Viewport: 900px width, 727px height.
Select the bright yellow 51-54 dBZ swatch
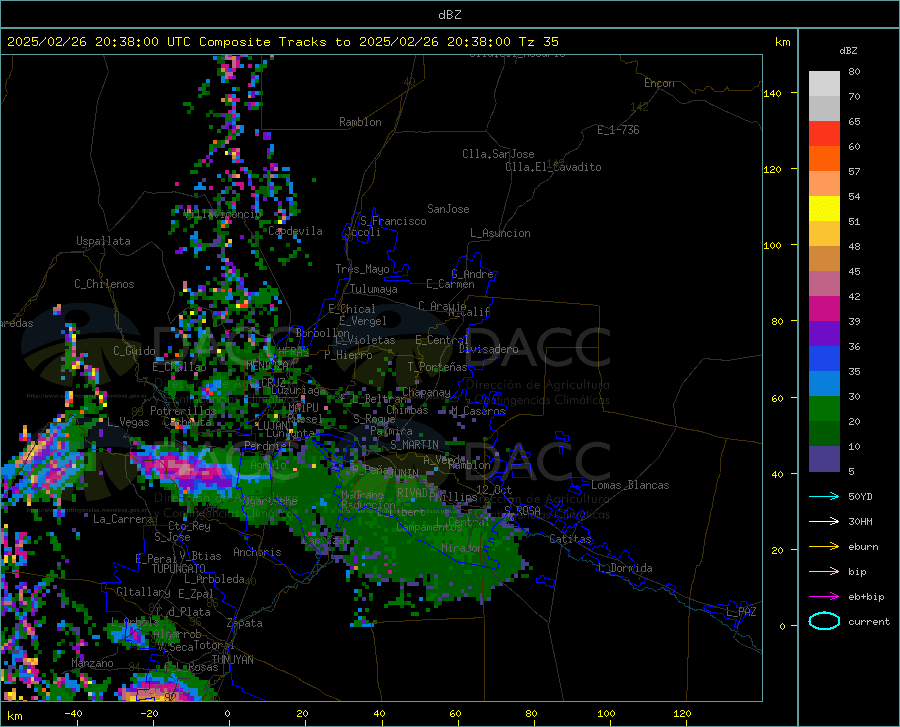[x=824, y=209]
